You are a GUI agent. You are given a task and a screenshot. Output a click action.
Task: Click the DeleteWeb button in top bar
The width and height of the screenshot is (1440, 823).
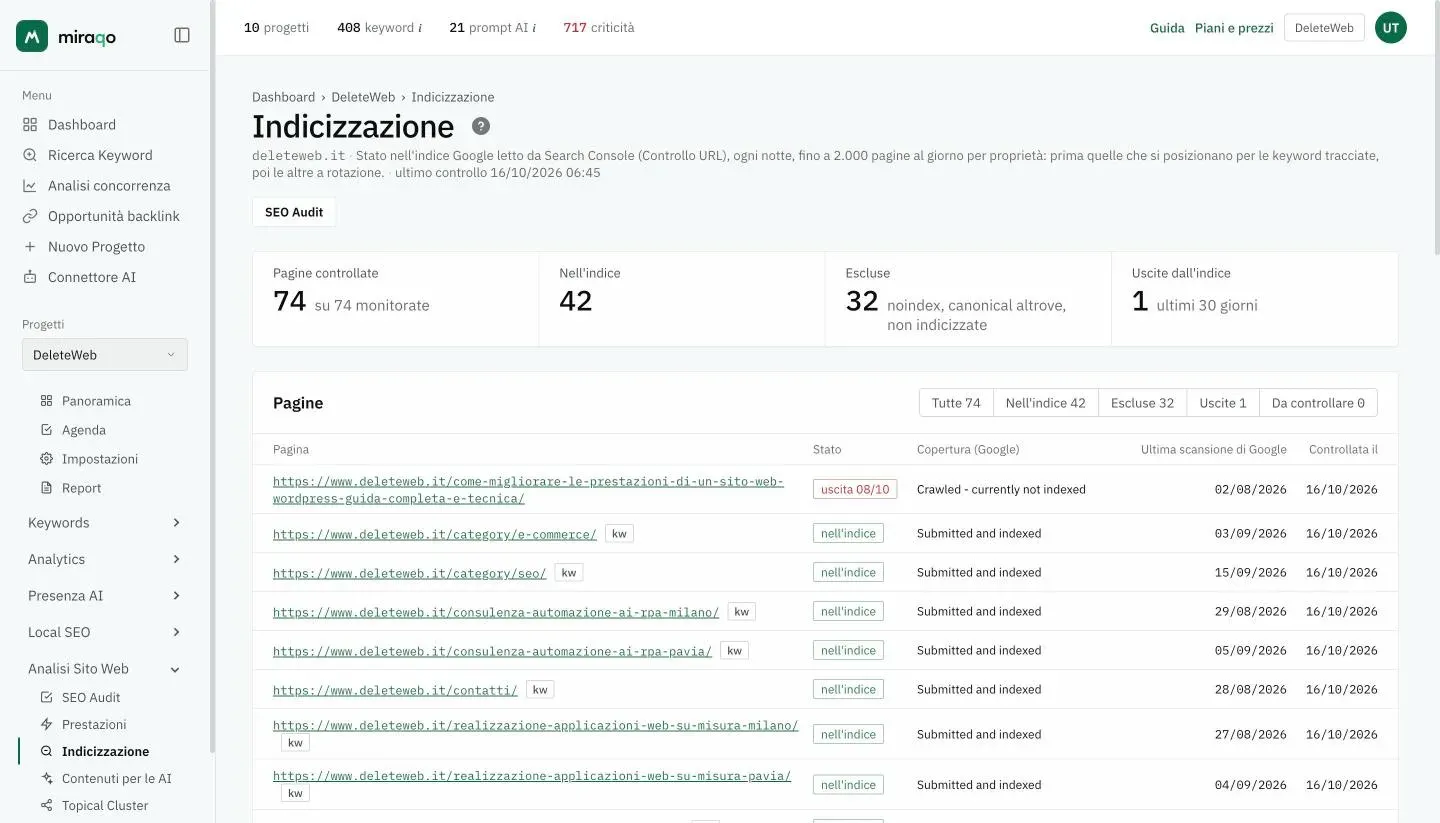click(1324, 28)
